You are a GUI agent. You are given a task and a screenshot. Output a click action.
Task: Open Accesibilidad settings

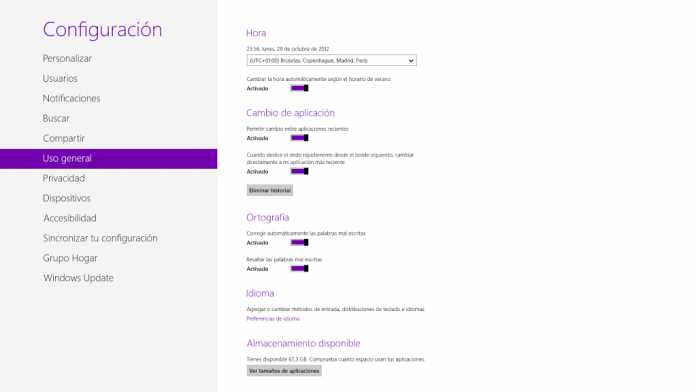tap(70, 218)
